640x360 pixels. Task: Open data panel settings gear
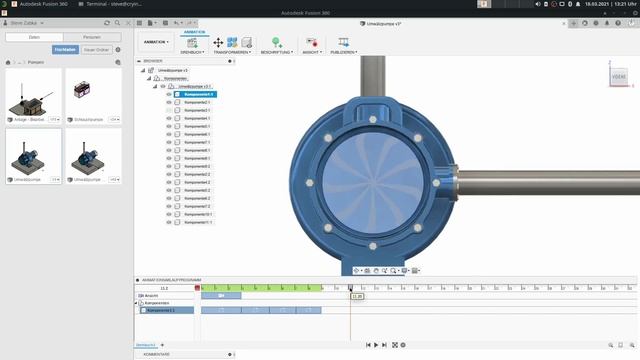[x=118, y=50]
